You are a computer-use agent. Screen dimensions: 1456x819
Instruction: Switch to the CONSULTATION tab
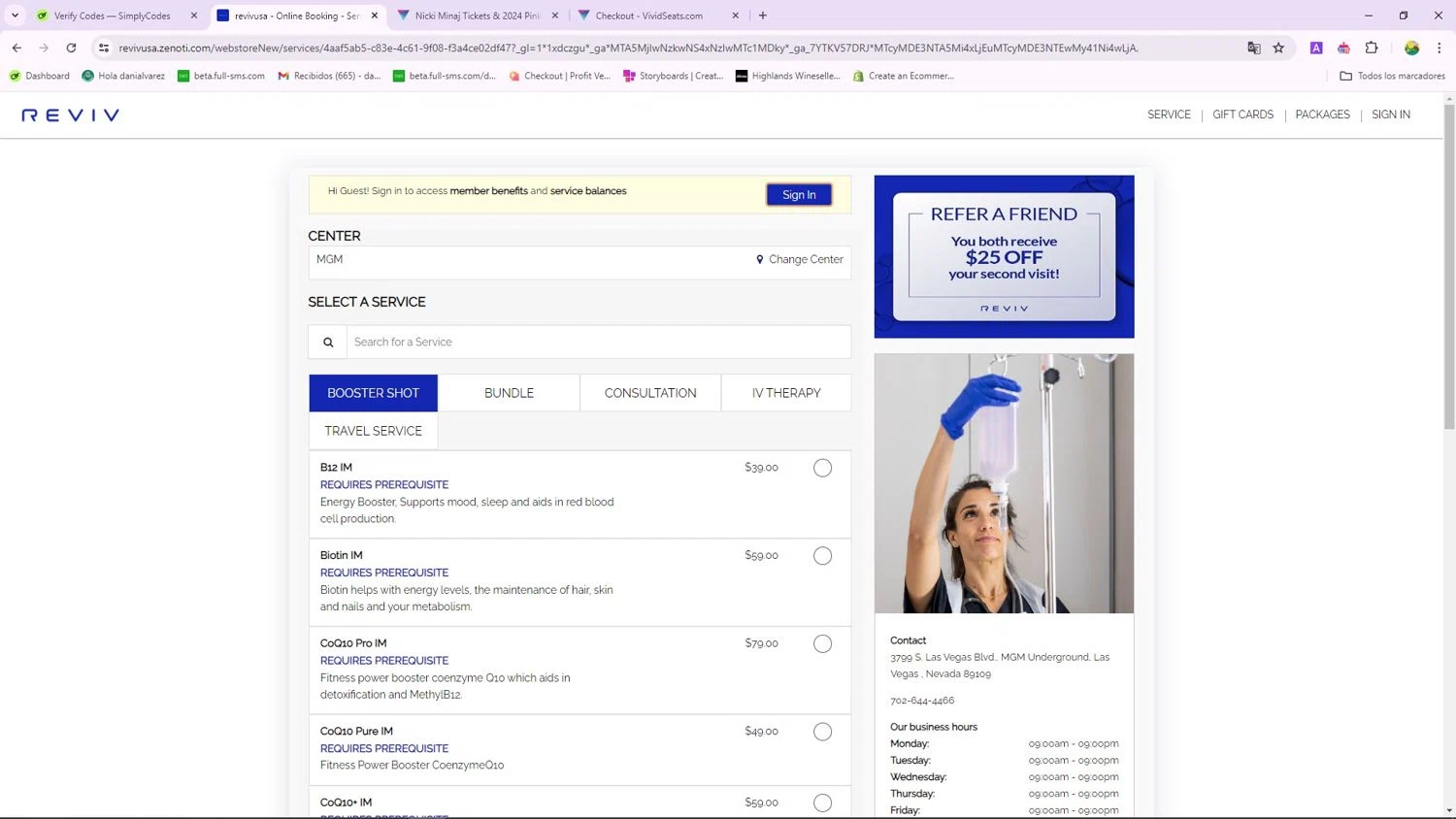pos(650,393)
